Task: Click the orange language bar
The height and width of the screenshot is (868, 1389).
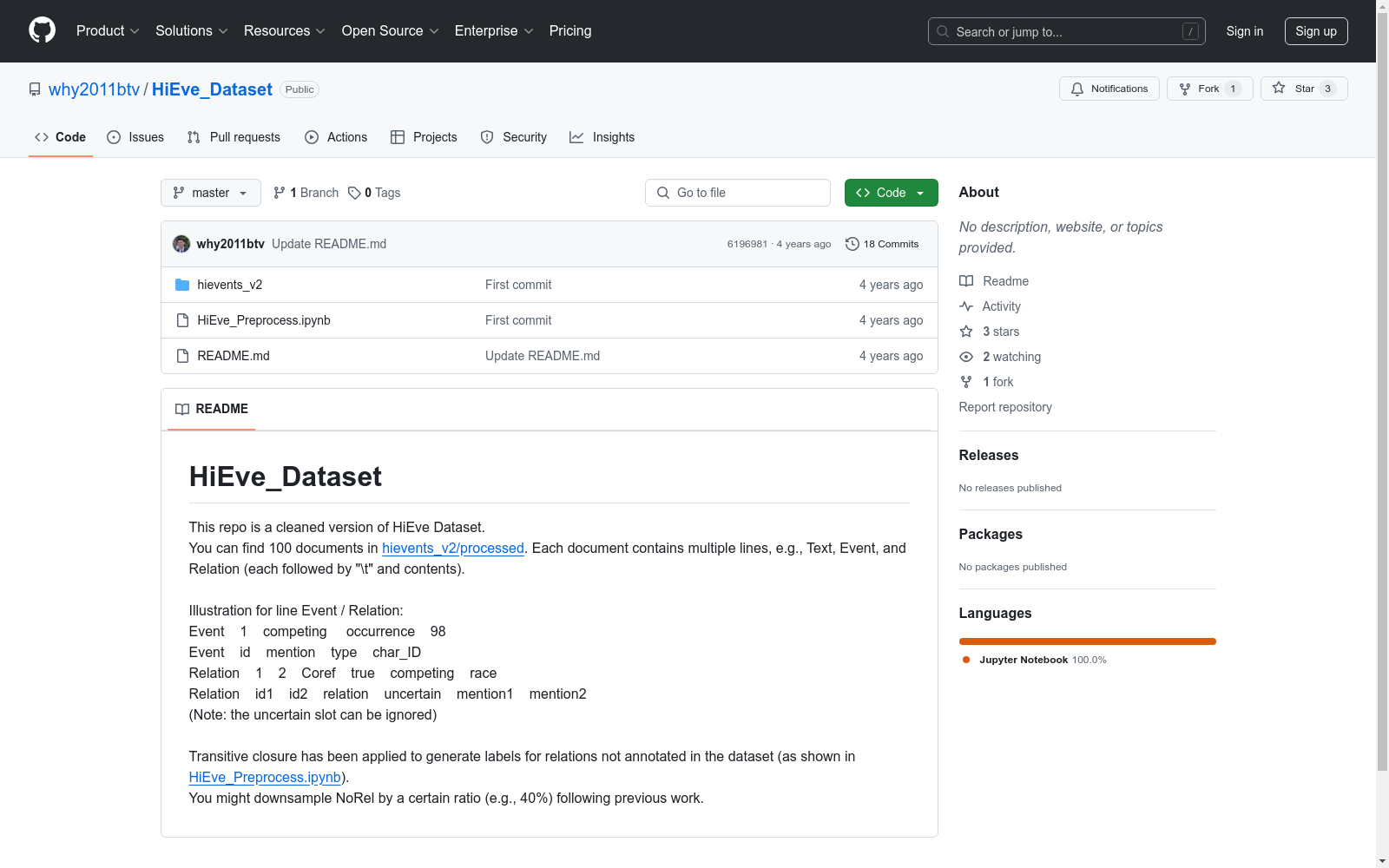Action: (x=1088, y=641)
